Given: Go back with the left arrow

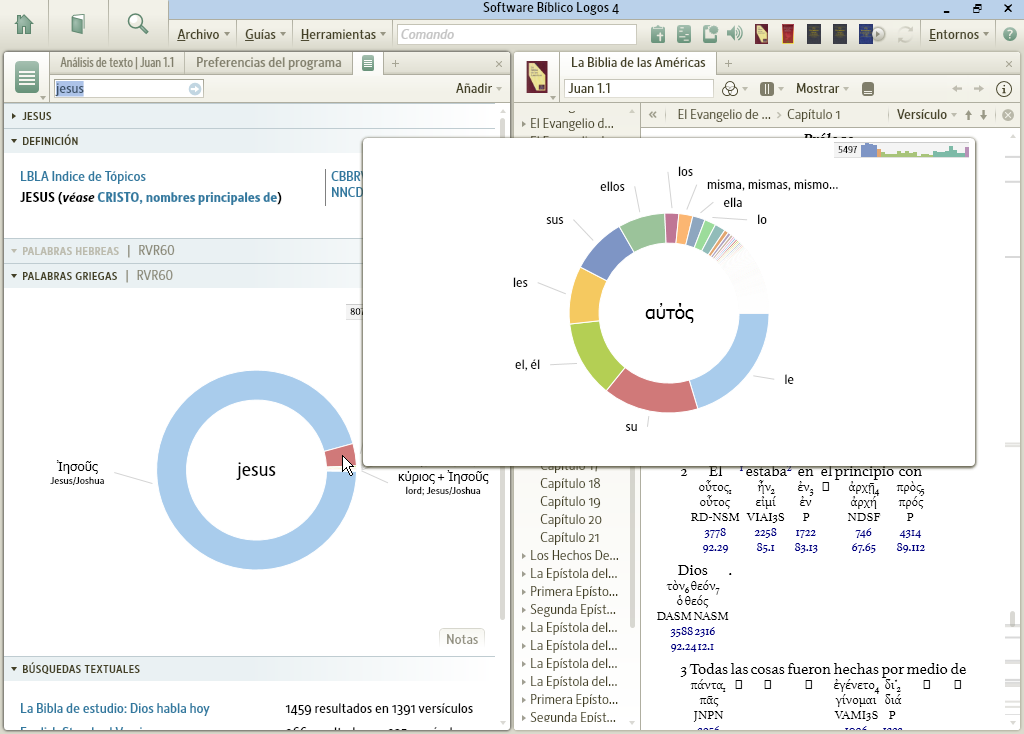Looking at the screenshot, I should 957,89.
